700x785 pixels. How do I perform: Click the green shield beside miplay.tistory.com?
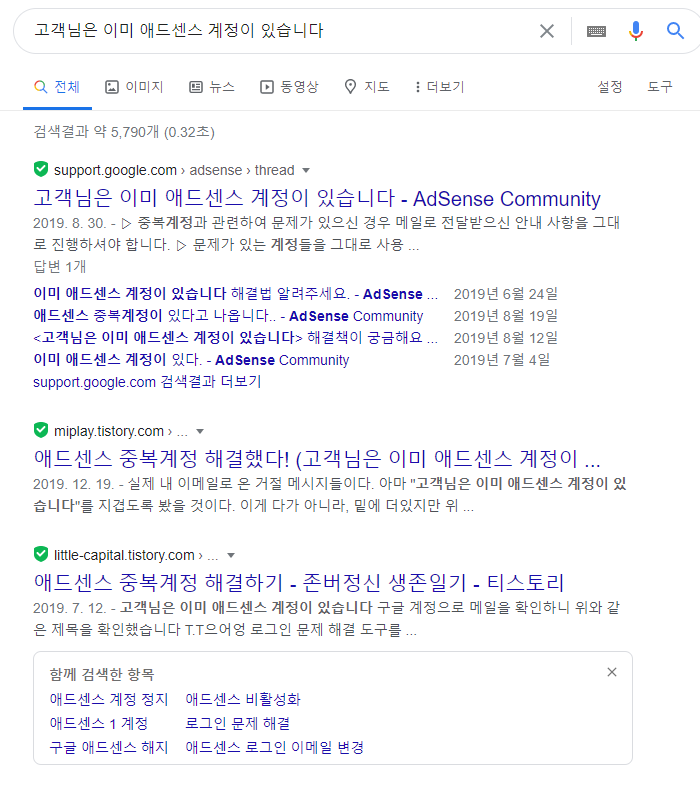pos(41,430)
